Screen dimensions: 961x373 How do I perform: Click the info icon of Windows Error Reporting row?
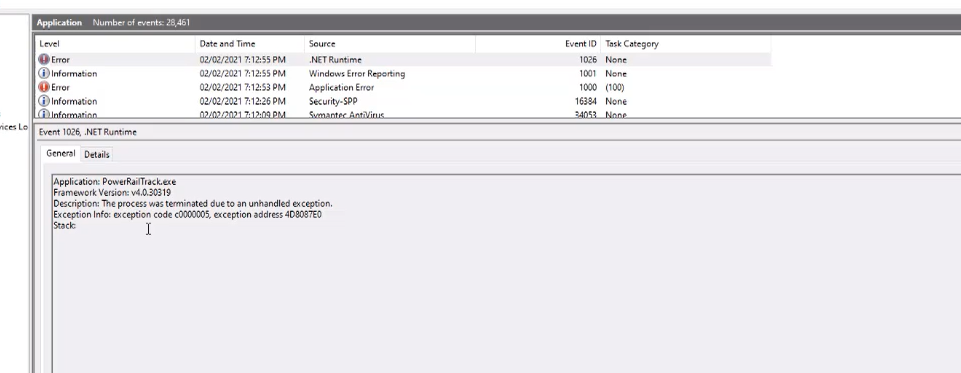[x=44, y=73]
